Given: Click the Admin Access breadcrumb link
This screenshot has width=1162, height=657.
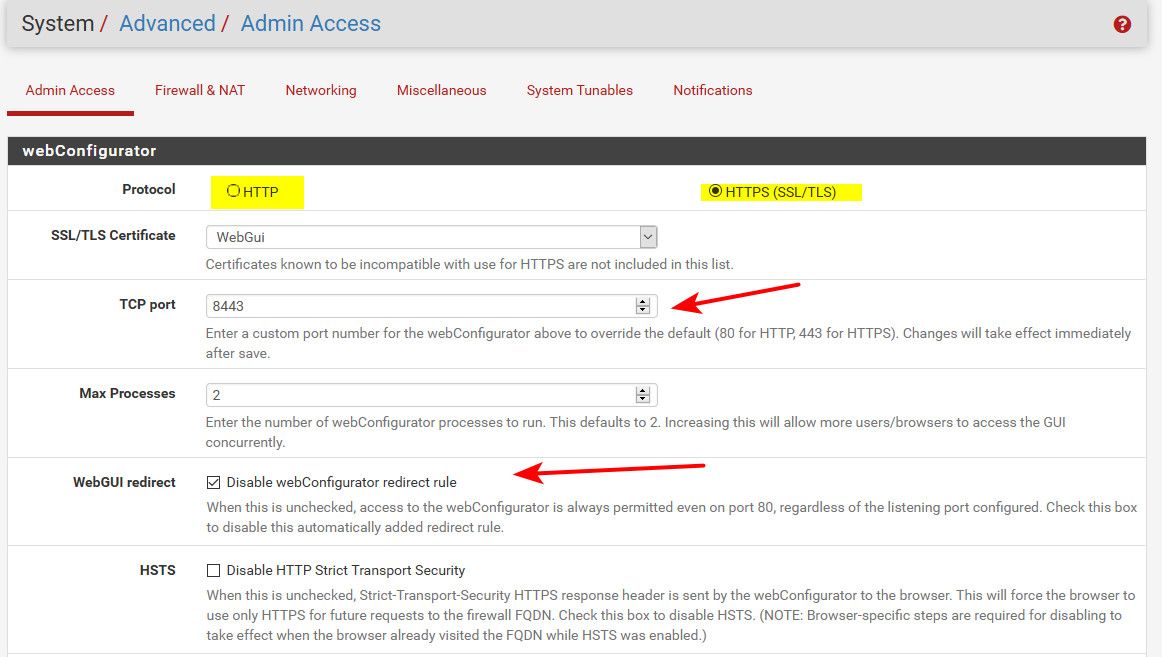Looking at the screenshot, I should point(311,24).
